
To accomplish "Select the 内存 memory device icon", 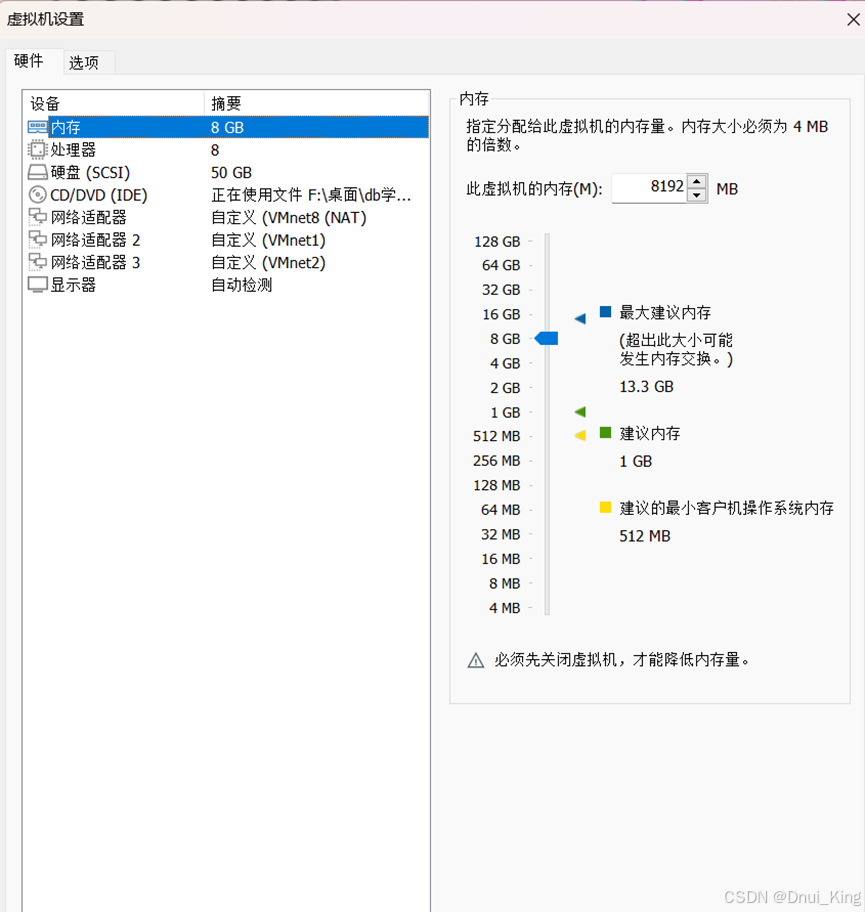I will point(38,127).
